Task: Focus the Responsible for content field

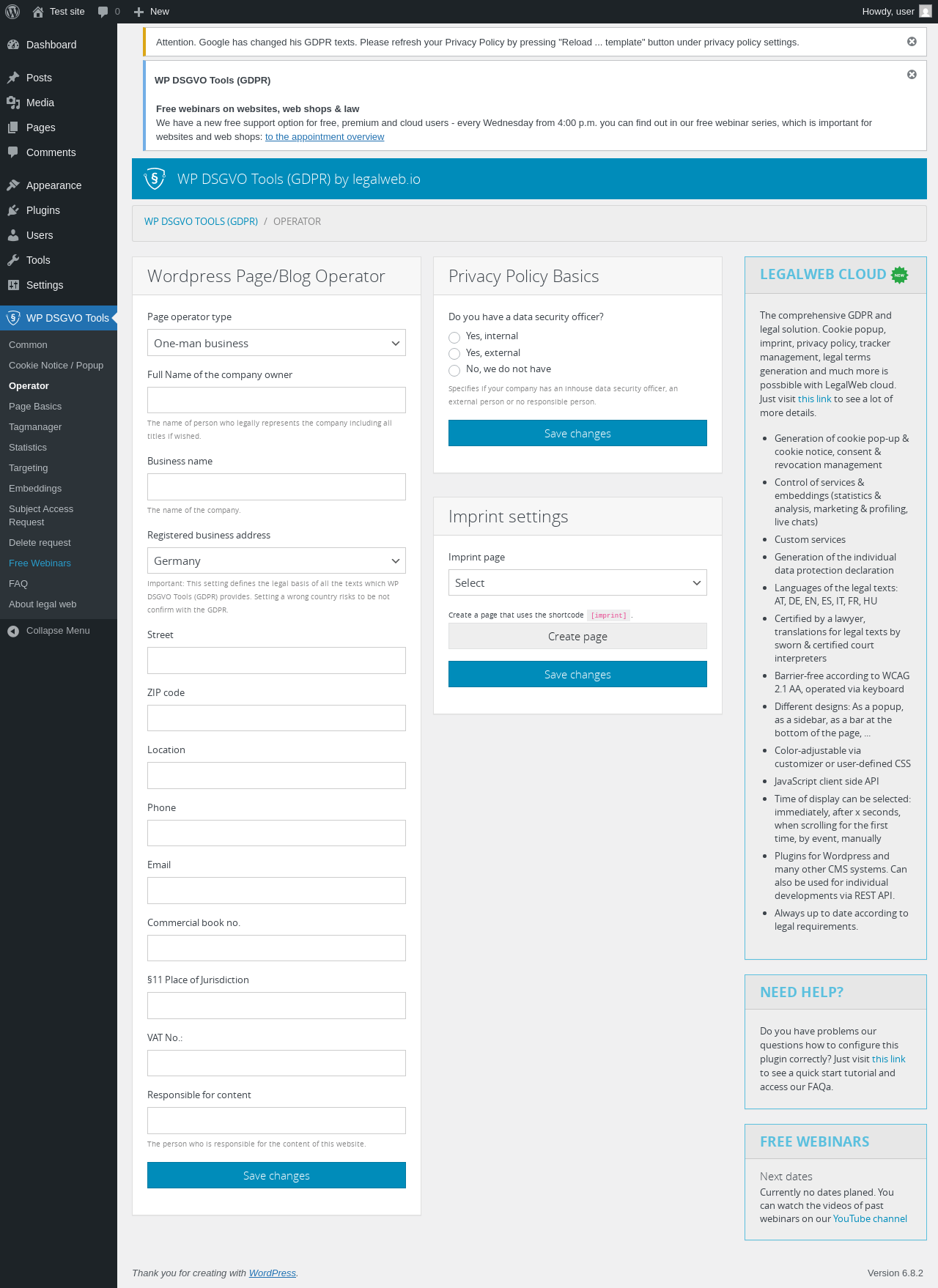Action: (x=276, y=1120)
